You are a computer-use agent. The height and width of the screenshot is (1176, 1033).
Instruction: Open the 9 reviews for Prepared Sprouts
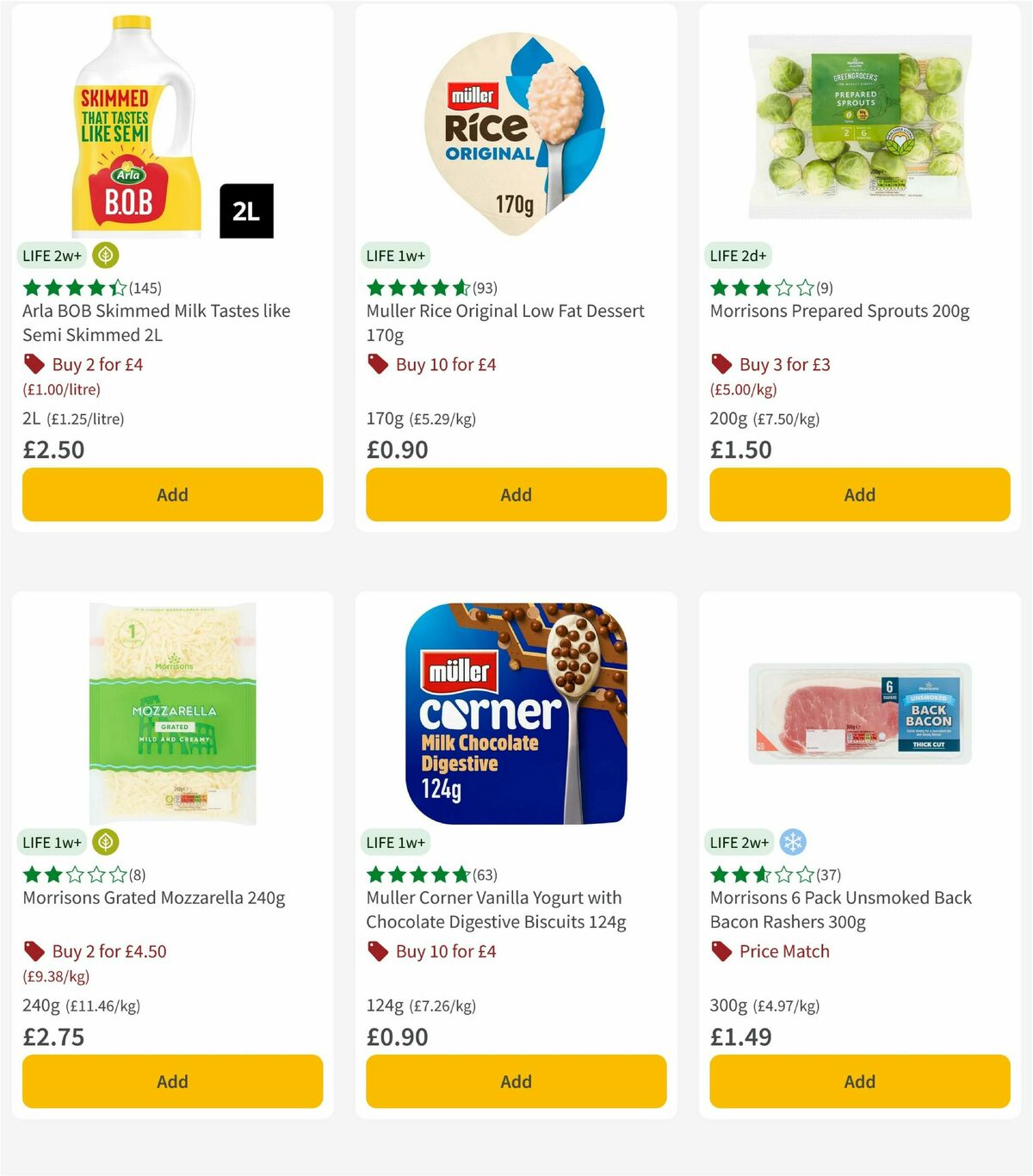tap(826, 288)
